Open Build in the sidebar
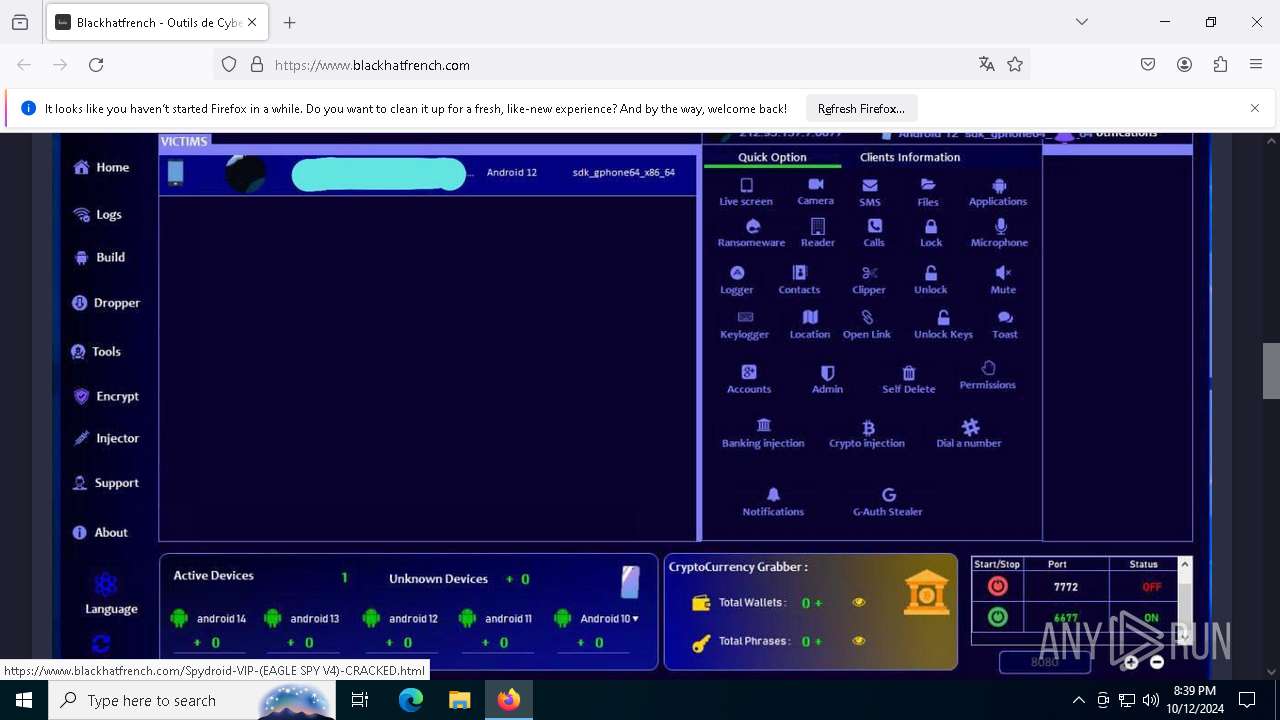Screen dimensions: 1280x720 (99, 257)
